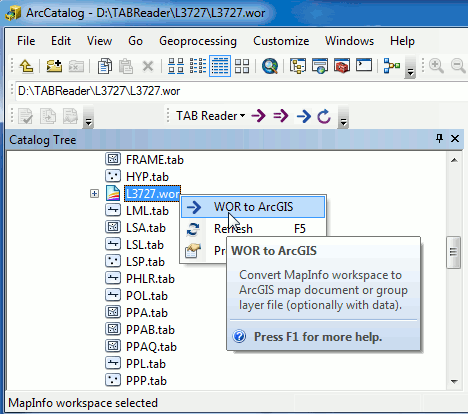Screen dimensions: 468x414
Task: Open the File menu
Action: (x=26, y=41)
